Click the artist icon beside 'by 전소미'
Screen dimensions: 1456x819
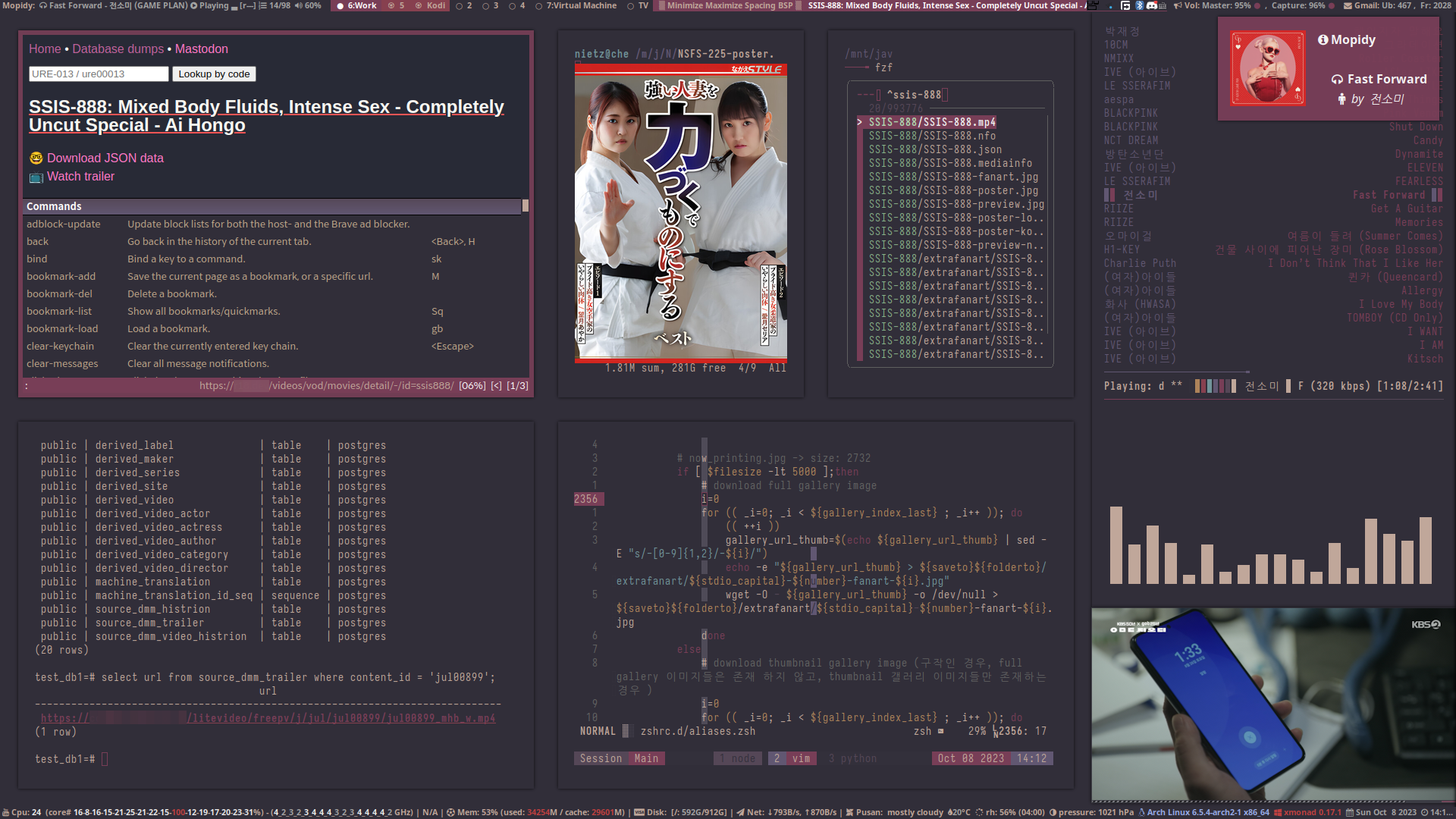point(1341,99)
